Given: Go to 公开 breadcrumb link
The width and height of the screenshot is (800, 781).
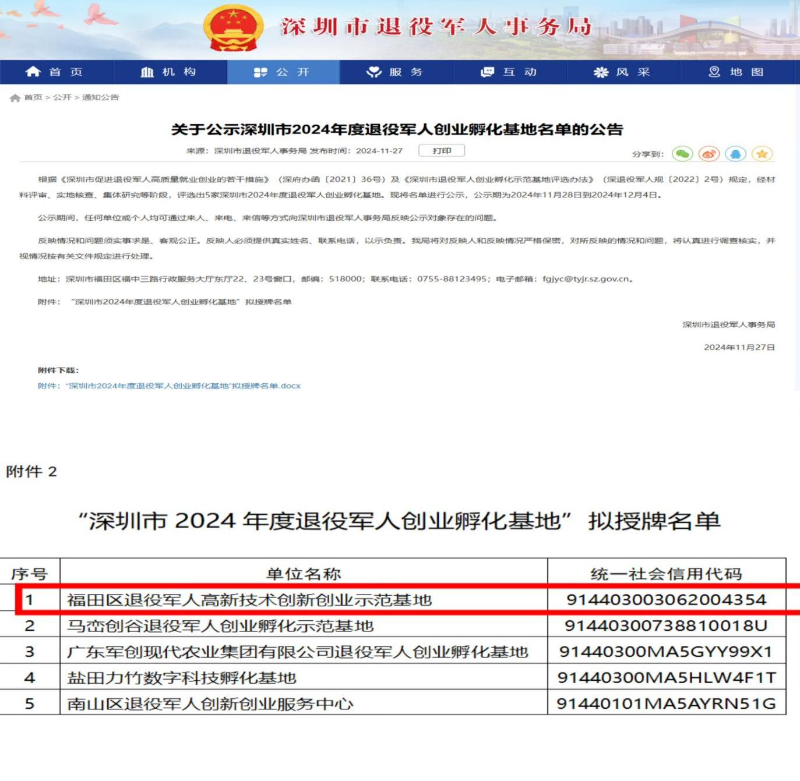Looking at the screenshot, I should coord(62,97).
